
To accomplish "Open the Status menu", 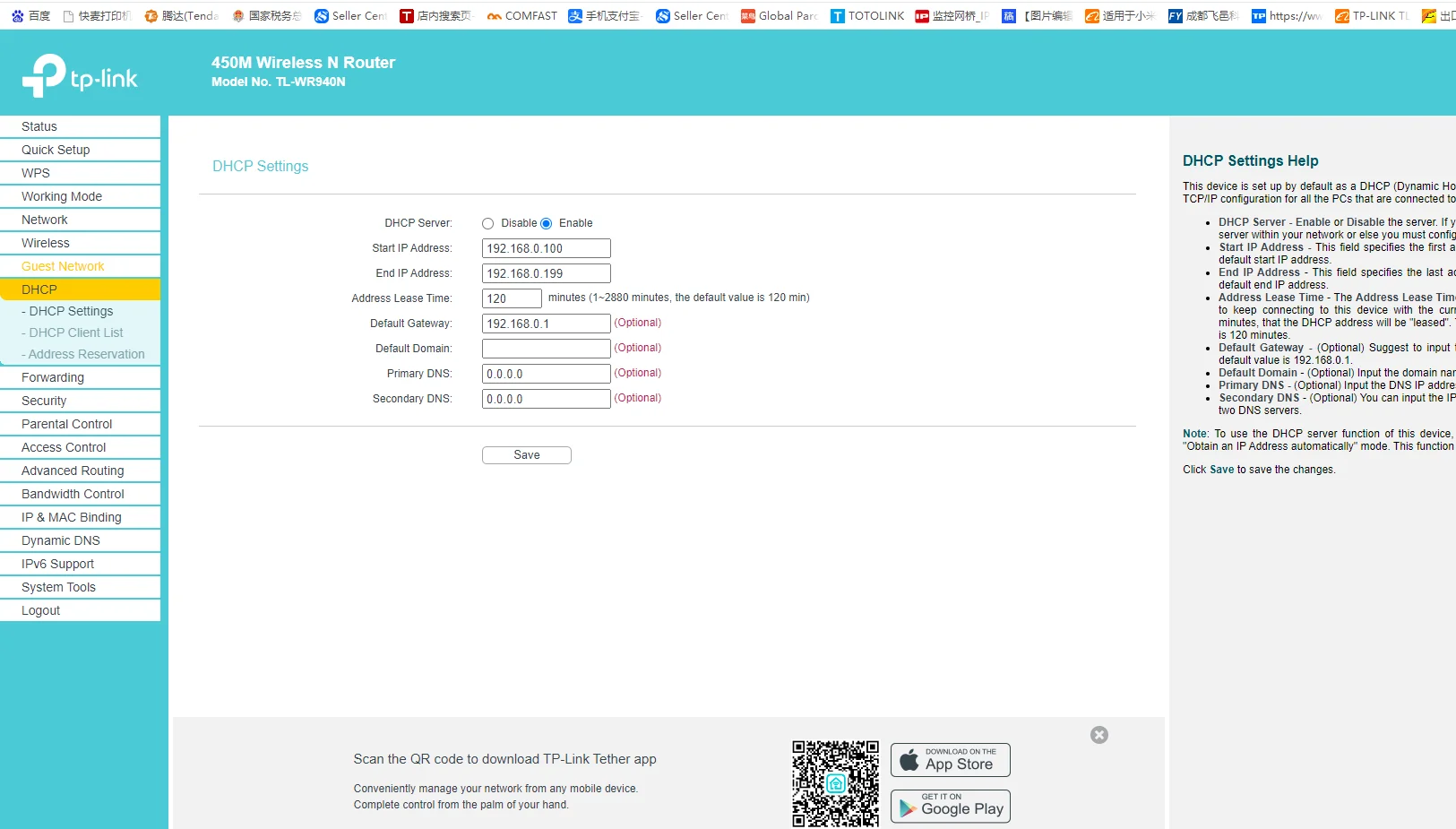I will coord(80,126).
